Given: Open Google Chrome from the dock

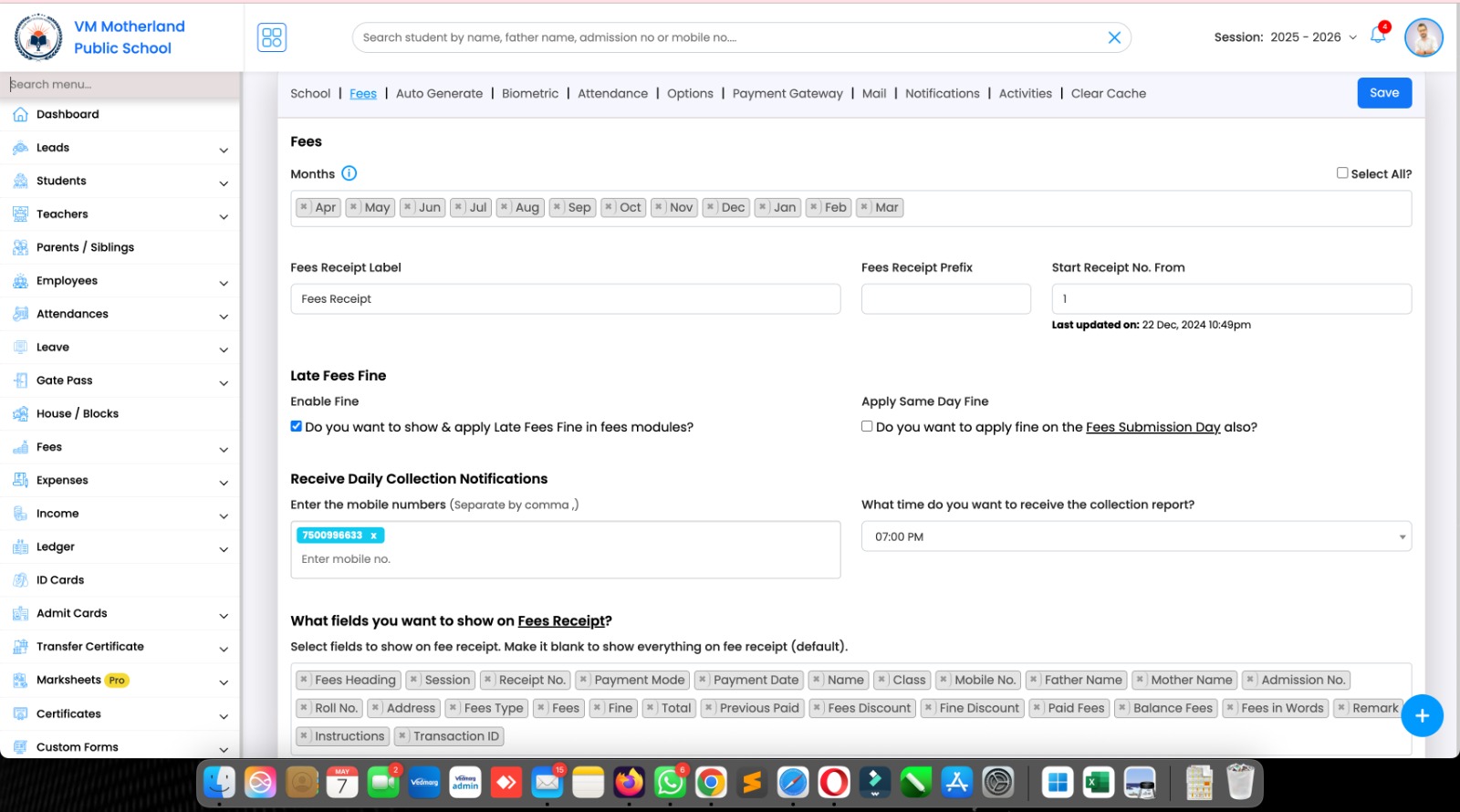Looking at the screenshot, I should click(711, 782).
